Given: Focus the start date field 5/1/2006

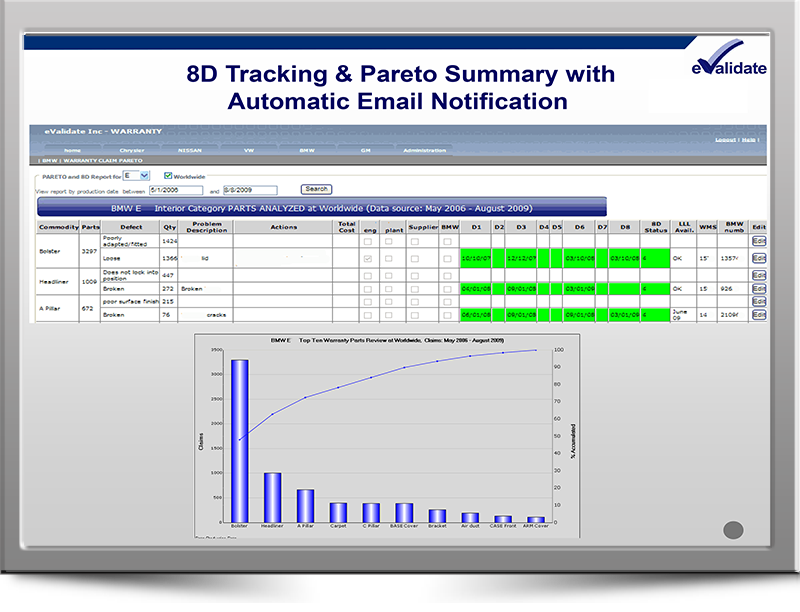Looking at the screenshot, I should pyautogui.click(x=176, y=190).
